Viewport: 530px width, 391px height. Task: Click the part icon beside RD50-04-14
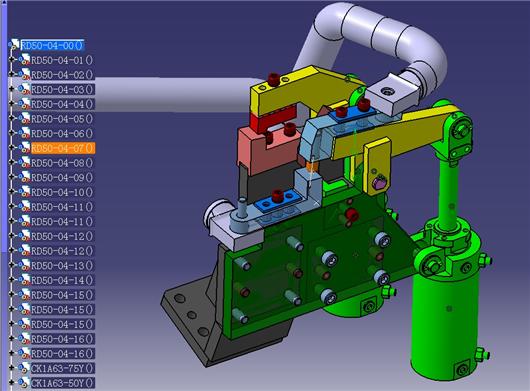24,279
